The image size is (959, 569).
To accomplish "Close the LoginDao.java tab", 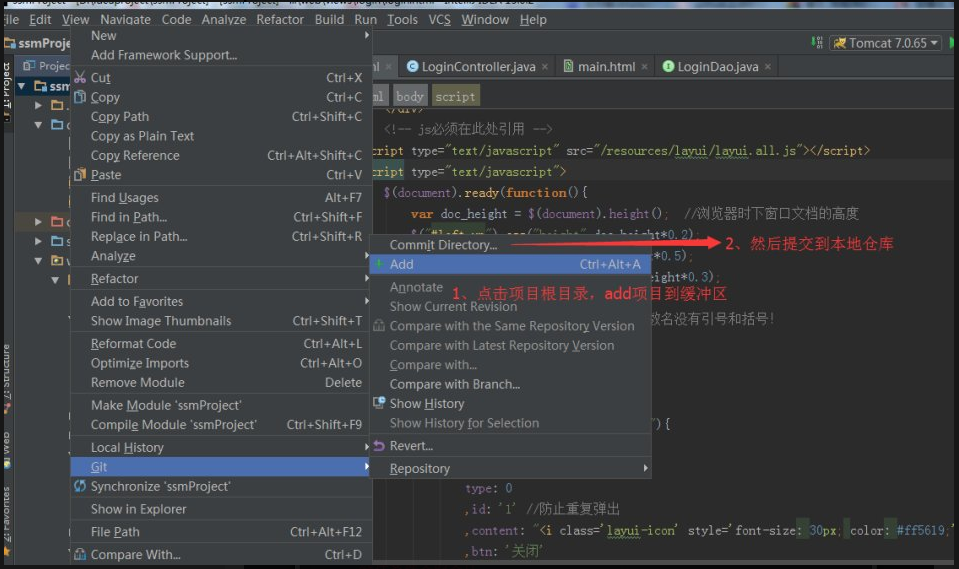I will click(x=768, y=67).
